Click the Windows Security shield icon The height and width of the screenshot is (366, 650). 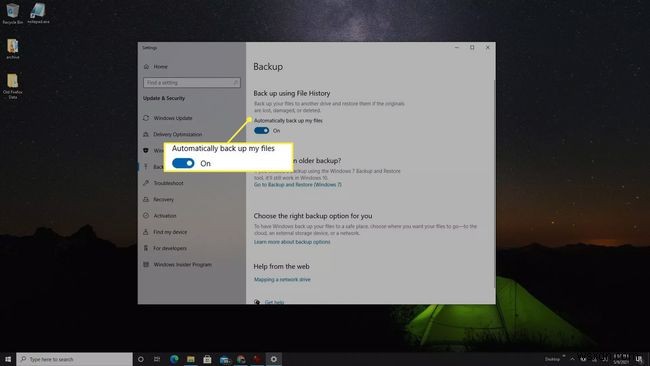[146, 150]
